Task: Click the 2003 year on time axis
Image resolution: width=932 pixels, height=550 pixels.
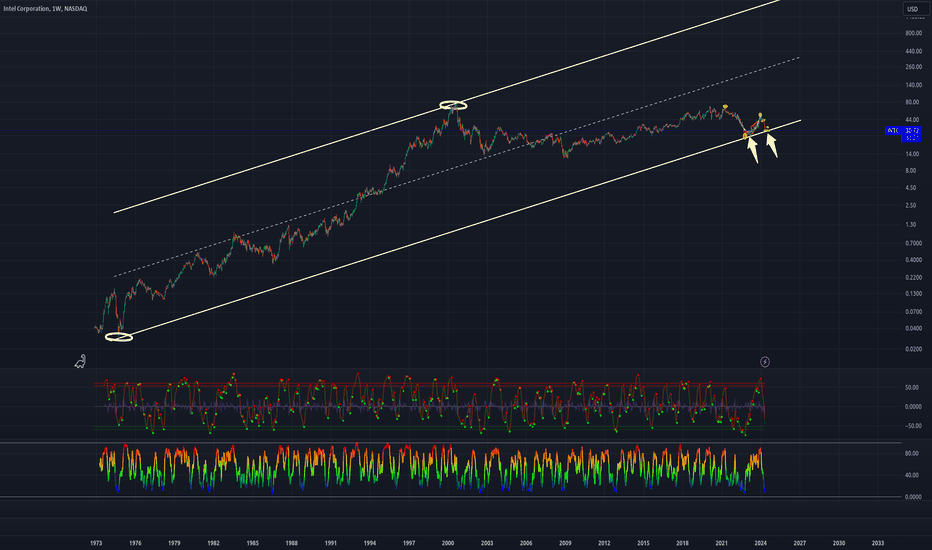Action: (487, 543)
